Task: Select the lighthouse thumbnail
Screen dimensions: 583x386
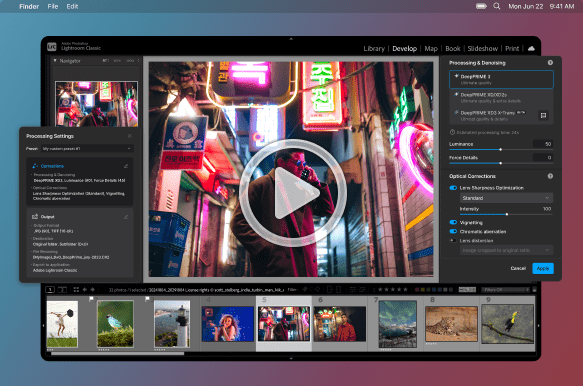Action: (172, 324)
